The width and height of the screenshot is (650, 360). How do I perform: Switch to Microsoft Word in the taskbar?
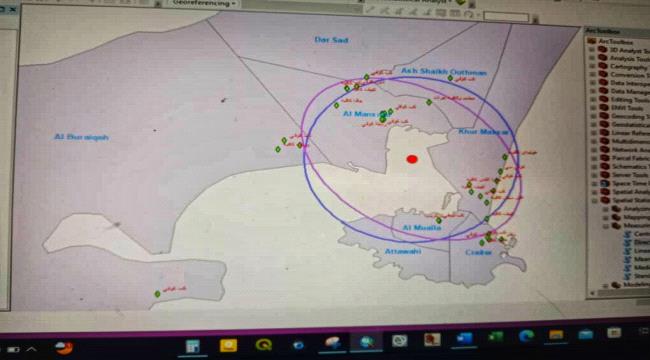pos(464,339)
